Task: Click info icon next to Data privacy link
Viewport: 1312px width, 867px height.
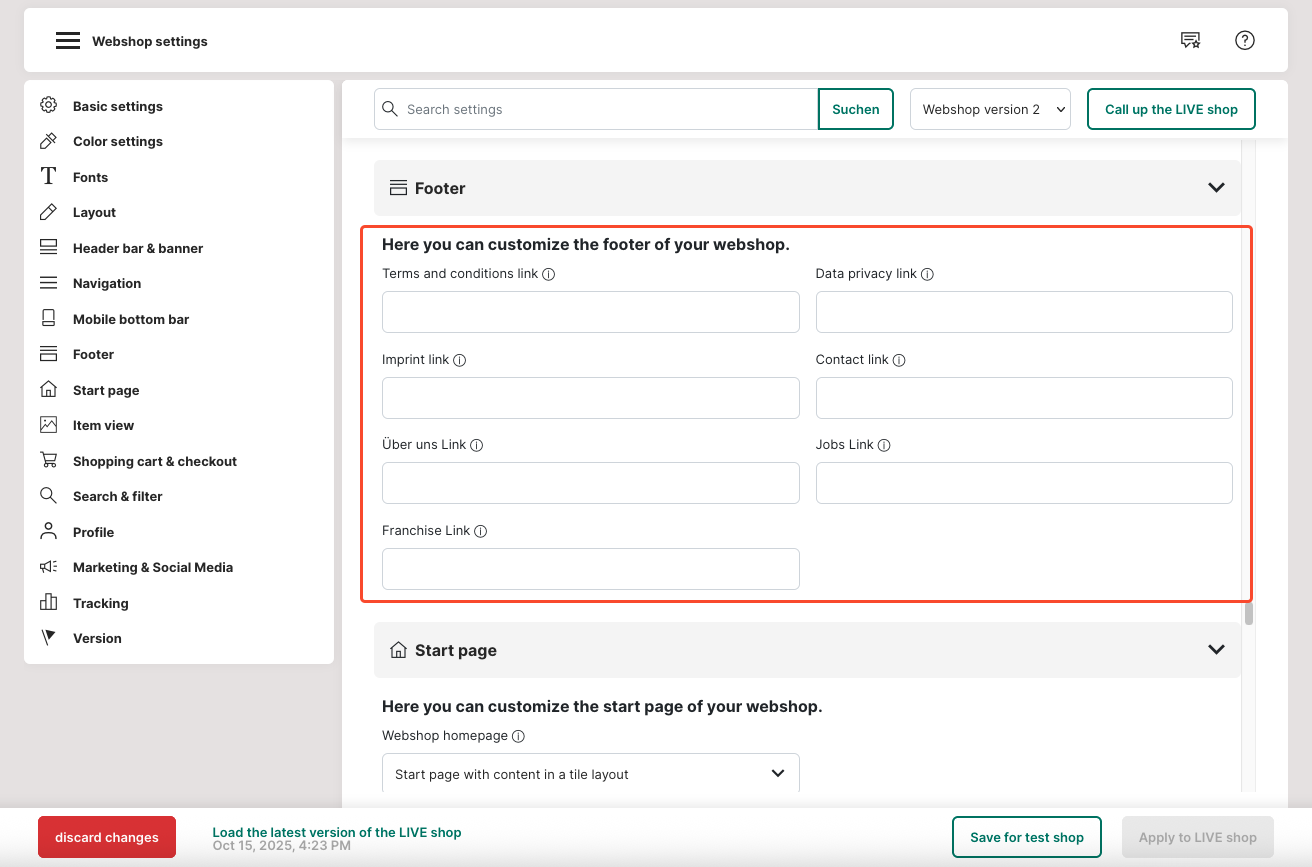Action: (927, 274)
